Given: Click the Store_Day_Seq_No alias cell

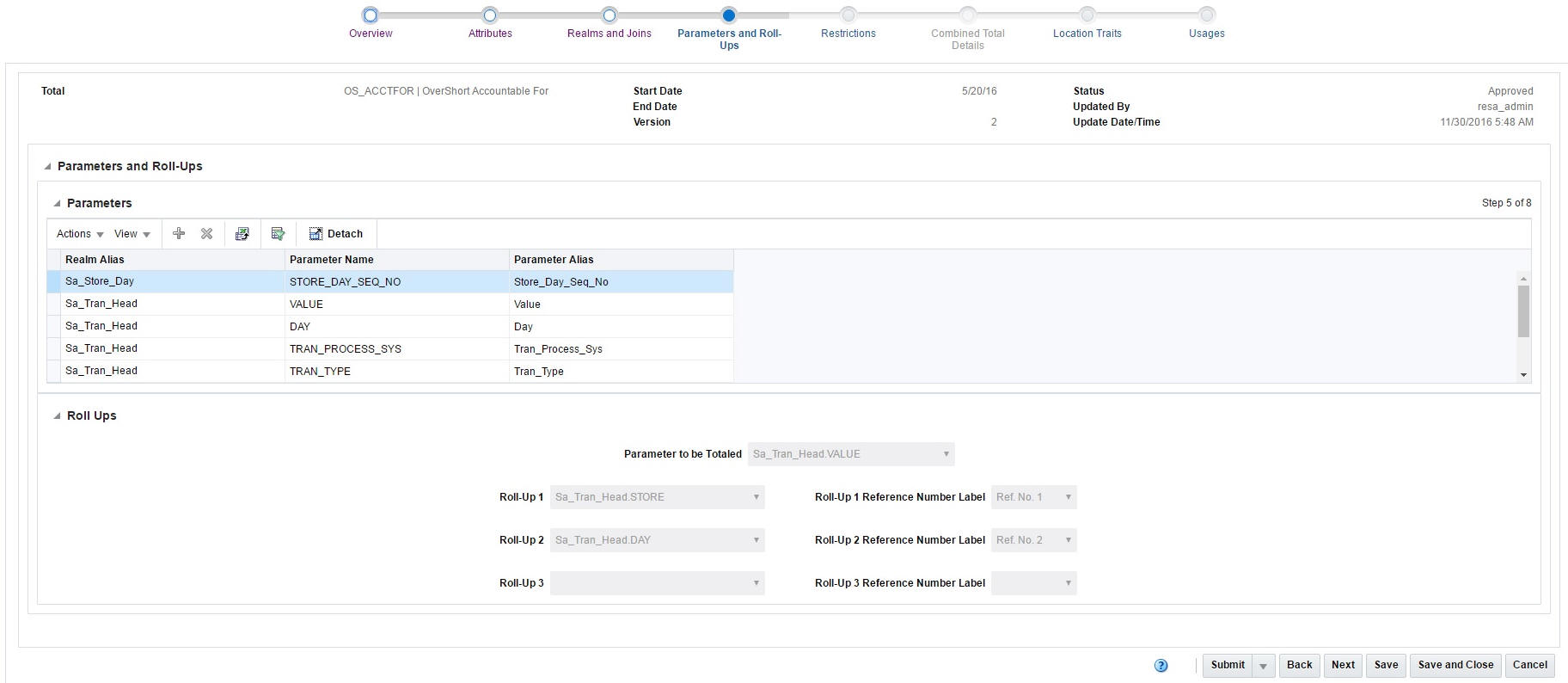Looking at the screenshot, I should [x=622, y=282].
